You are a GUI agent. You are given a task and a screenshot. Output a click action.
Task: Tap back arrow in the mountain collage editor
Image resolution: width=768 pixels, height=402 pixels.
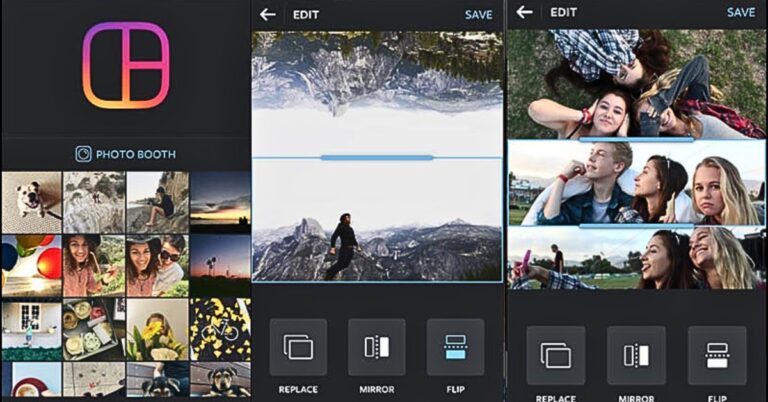tap(267, 14)
